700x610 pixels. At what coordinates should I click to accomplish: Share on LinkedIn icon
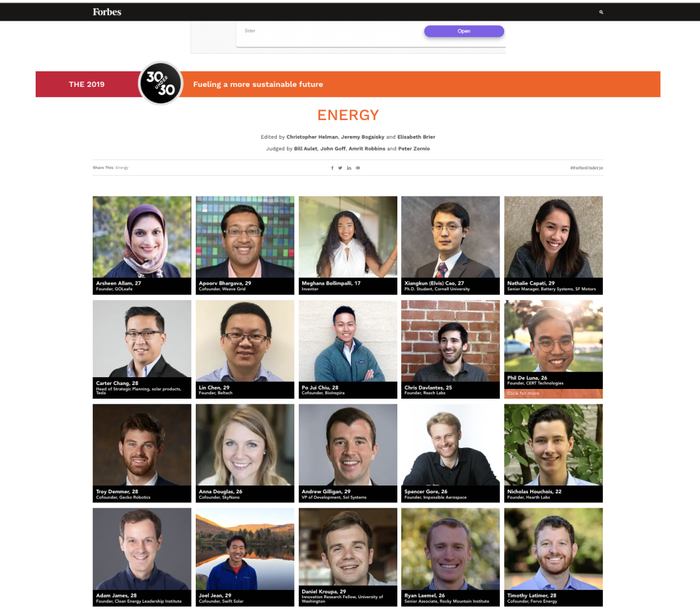tap(349, 168)
